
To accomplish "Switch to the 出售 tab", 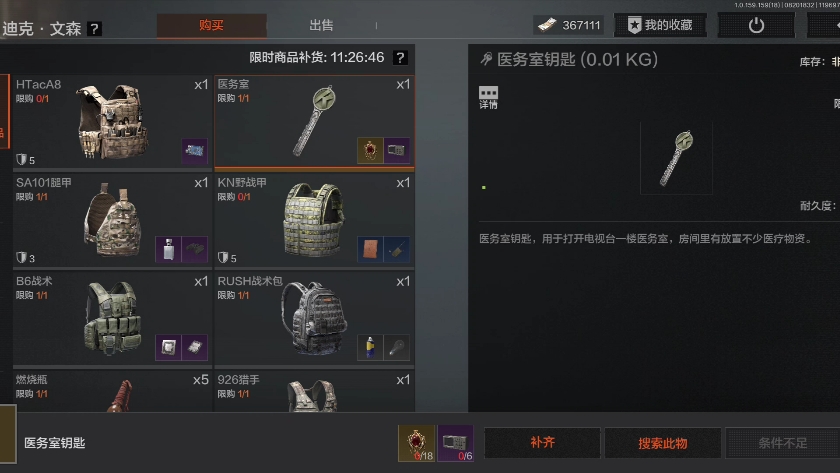I will click(x=321, y=25).
